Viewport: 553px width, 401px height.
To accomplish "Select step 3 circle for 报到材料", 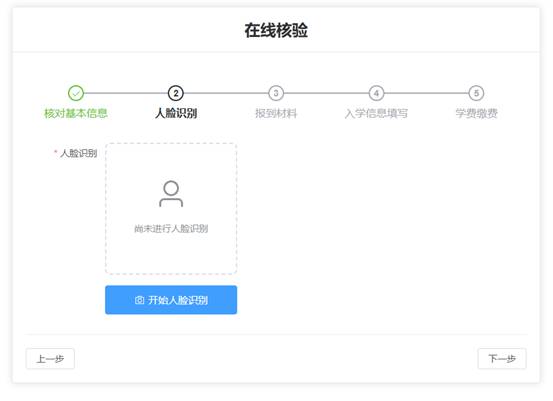I will click(276, 93).
